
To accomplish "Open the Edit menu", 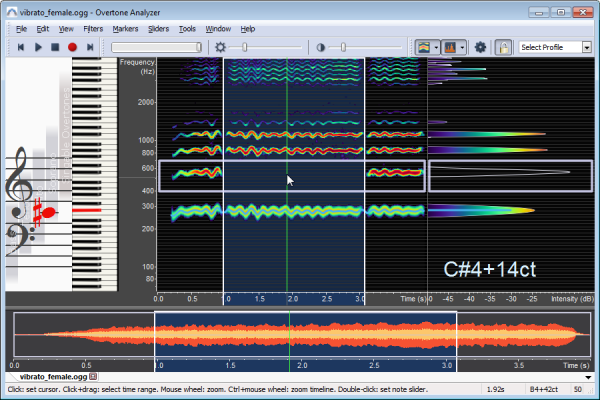I will coord(43,29).
